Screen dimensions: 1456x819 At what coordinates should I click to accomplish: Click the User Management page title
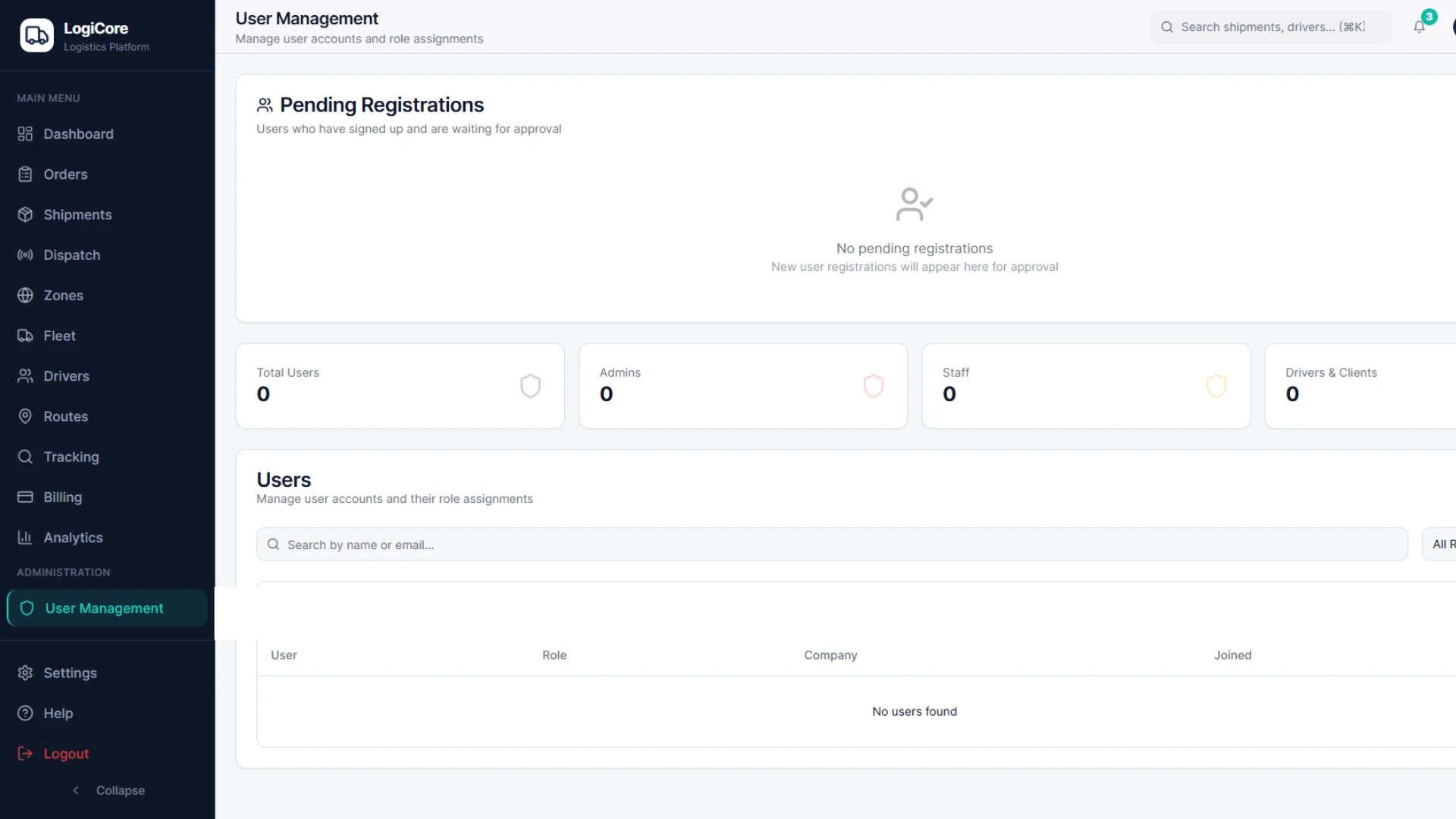click(306, 18)
